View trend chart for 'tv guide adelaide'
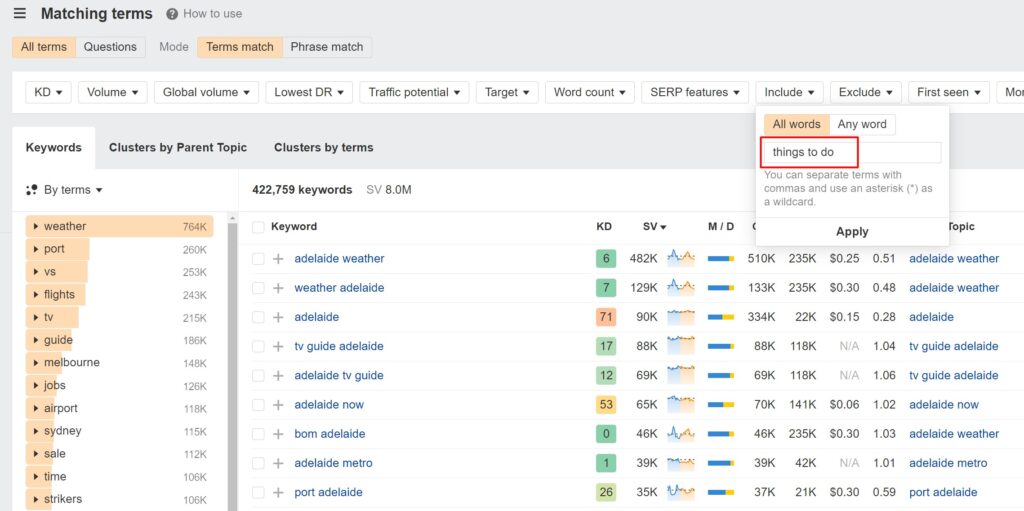The width and height of the screenshot is (1024, 511). pos(680,346)
